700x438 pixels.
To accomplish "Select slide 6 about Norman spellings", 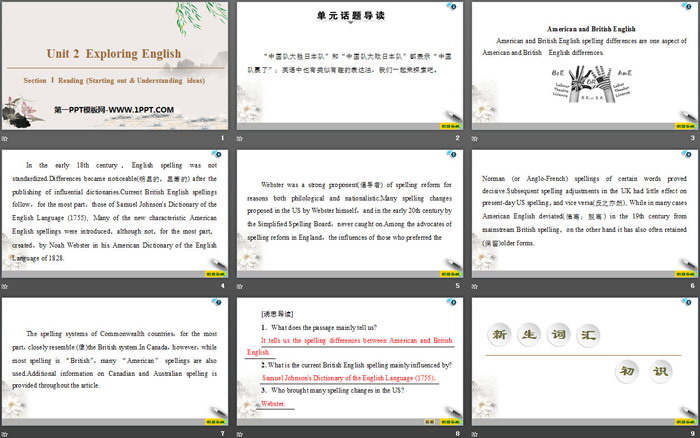I will pos(585,213).
